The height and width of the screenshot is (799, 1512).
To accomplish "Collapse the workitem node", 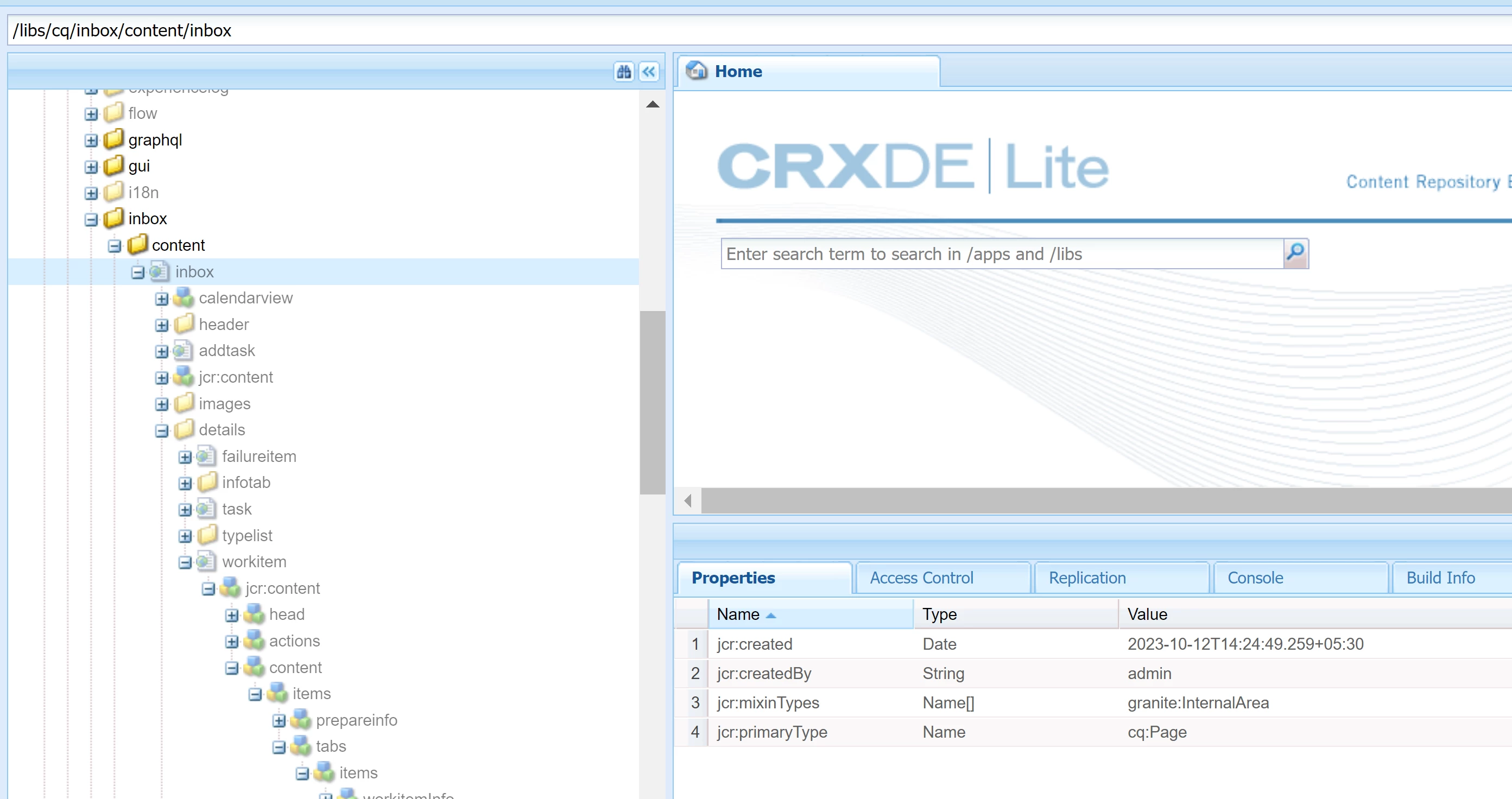I will pos(185,562).
